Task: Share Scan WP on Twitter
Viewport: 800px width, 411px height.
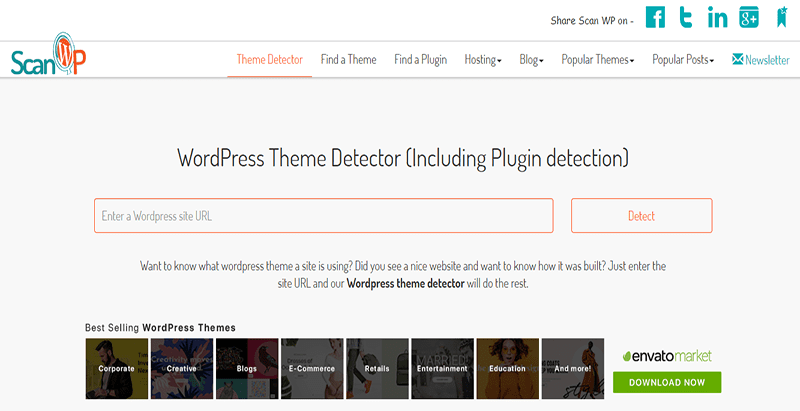Action: (686, 18)
